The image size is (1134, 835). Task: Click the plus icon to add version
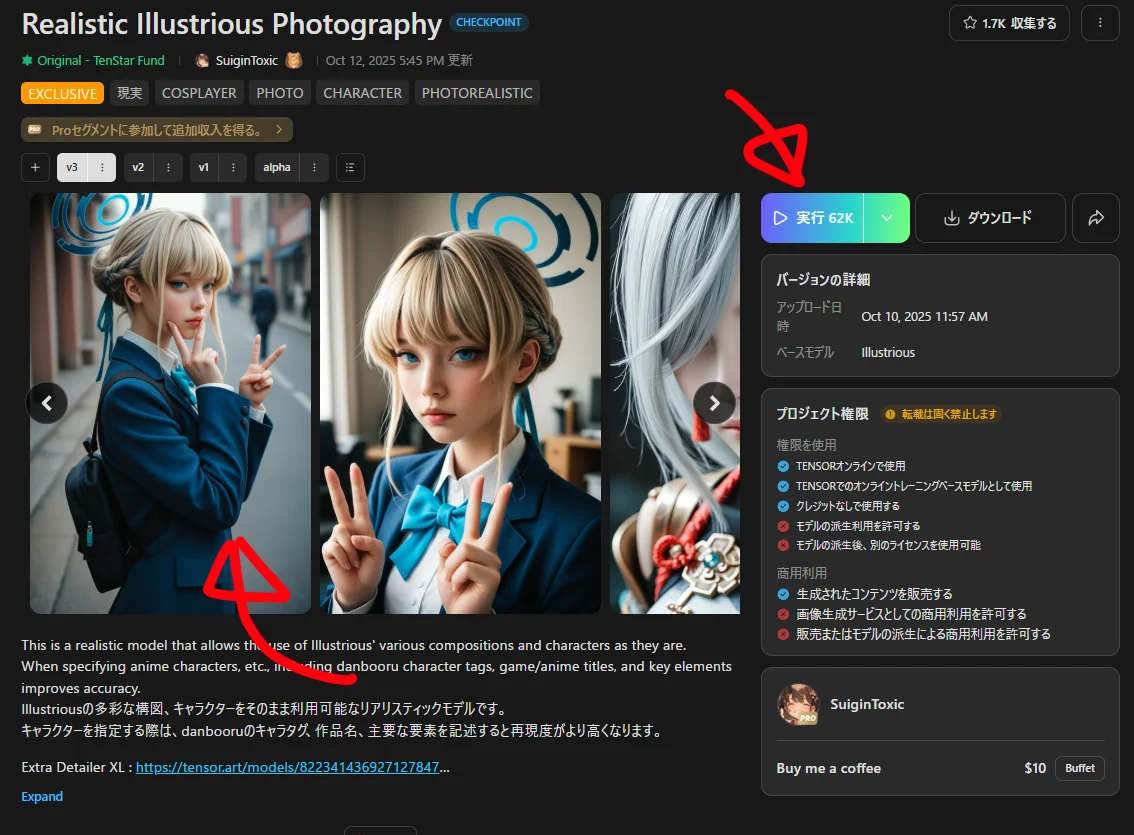pos(35,167)
